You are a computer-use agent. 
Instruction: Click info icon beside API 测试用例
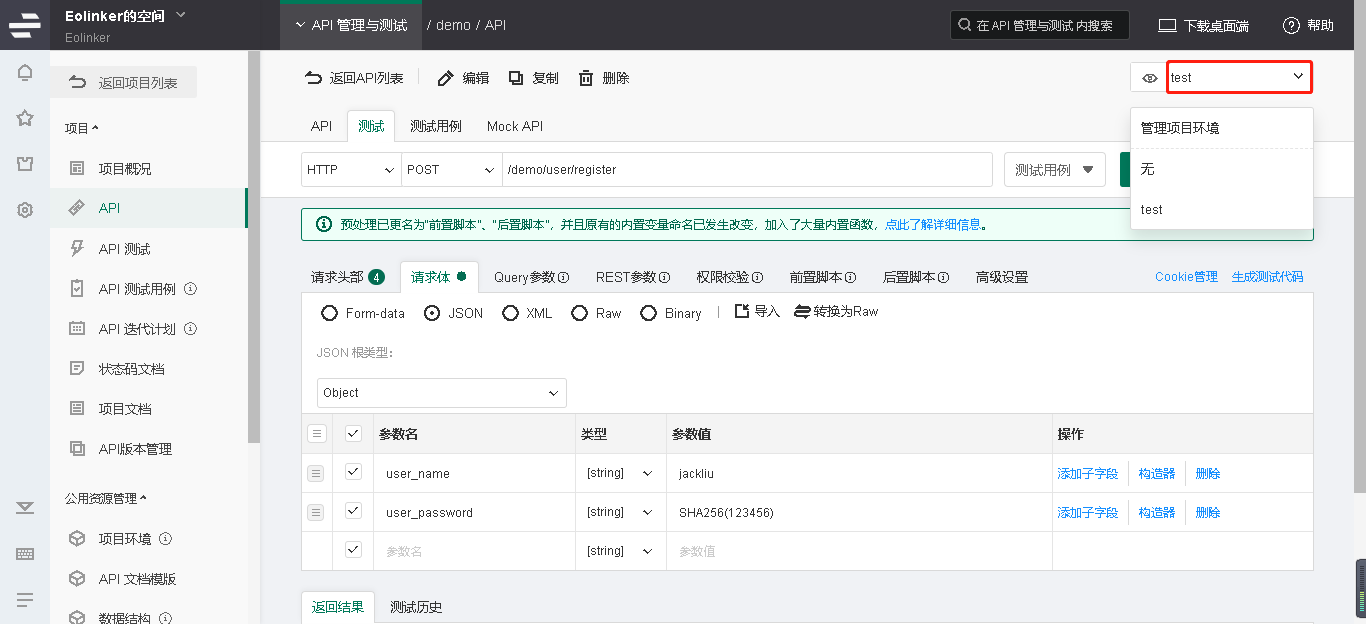[190, 289]
